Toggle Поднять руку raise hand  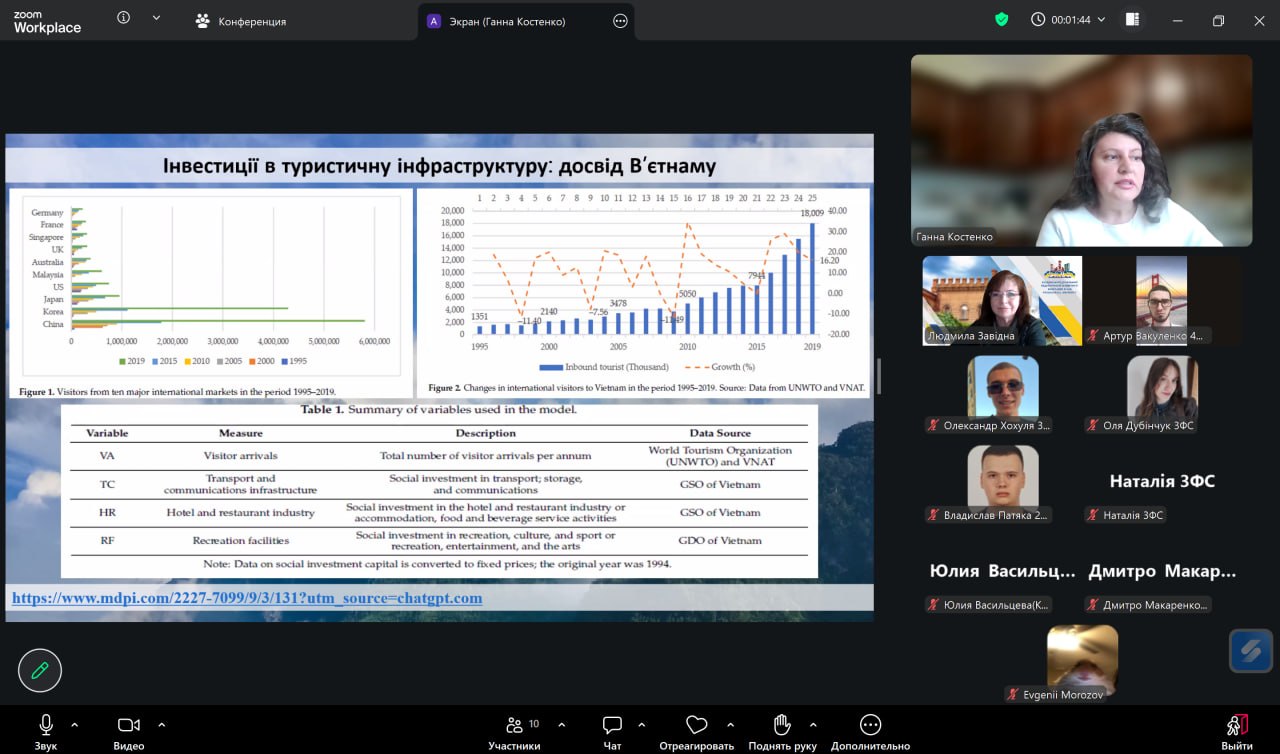coord(781,731)
